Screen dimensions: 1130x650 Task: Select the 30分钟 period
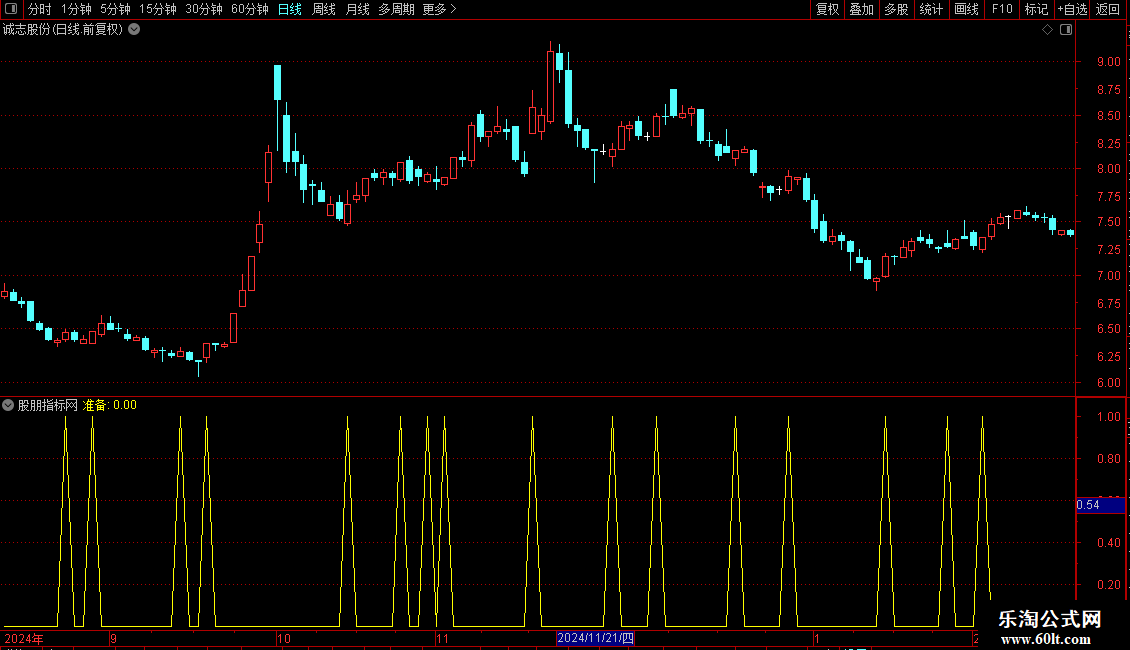point(204,9)
